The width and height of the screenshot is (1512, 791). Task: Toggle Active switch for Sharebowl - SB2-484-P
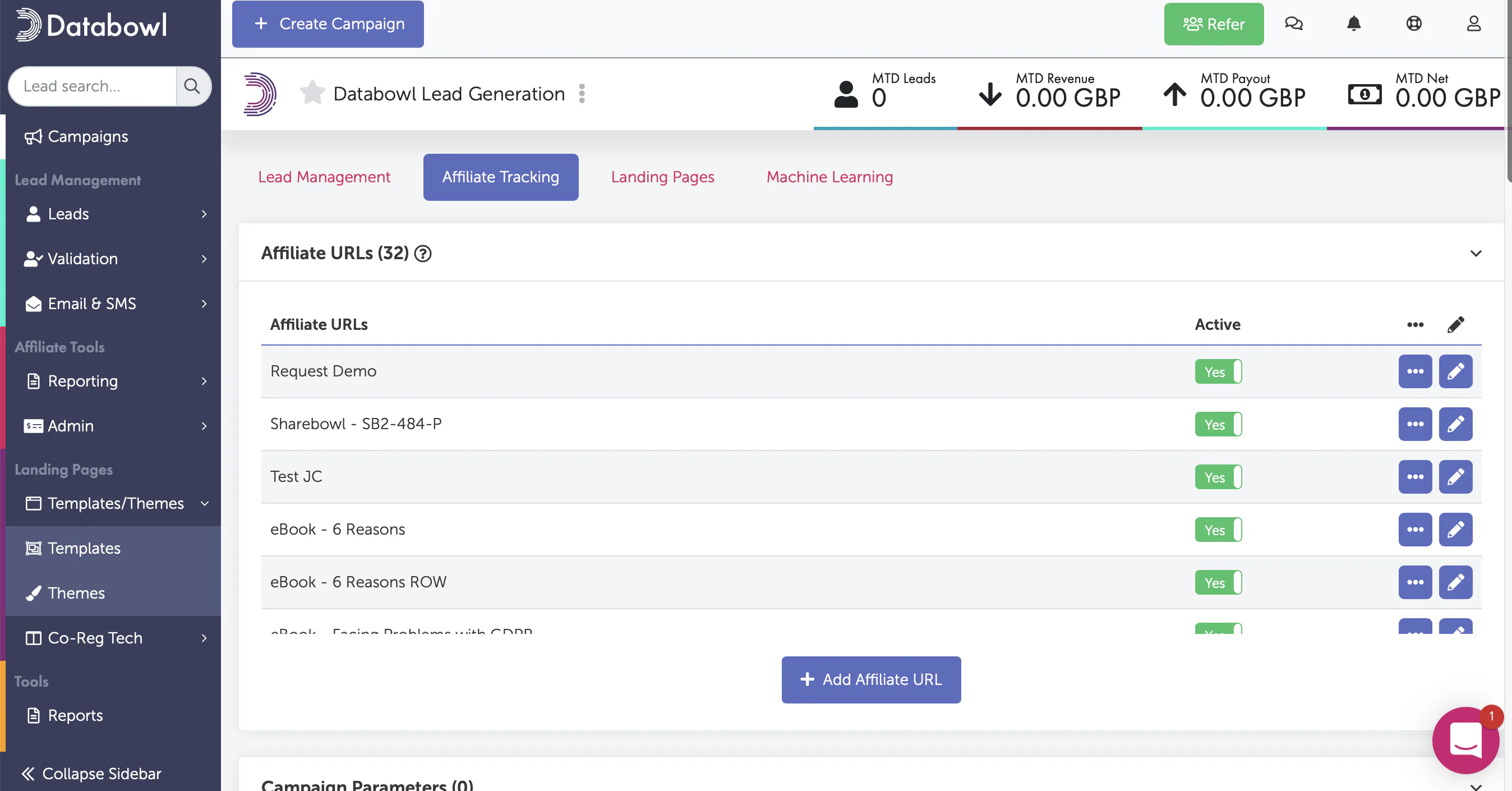pyautogui.click(x=1219, y=425)
